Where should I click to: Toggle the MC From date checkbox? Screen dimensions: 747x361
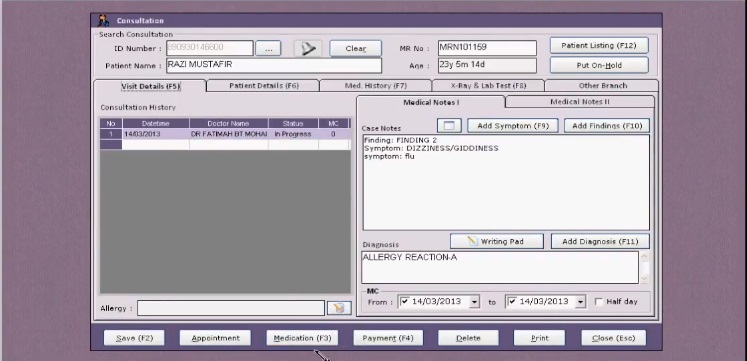pos(405,301)
